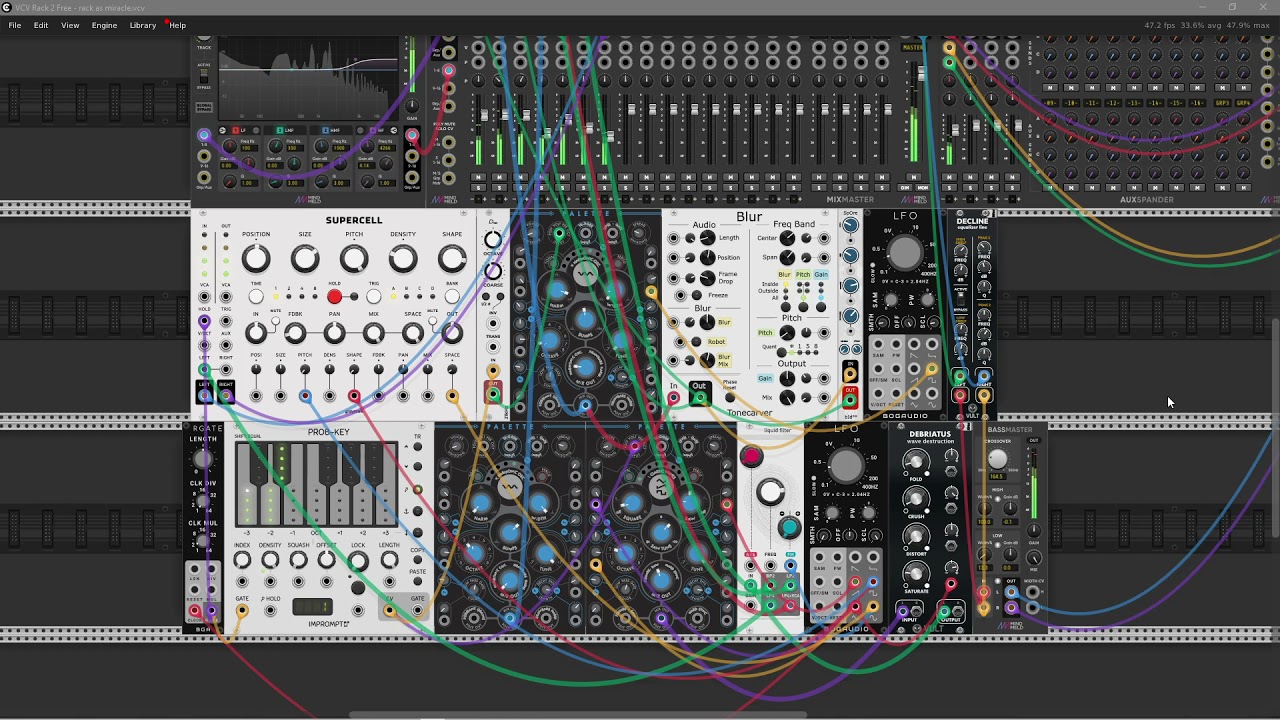Open the File menu

[15, 25]
